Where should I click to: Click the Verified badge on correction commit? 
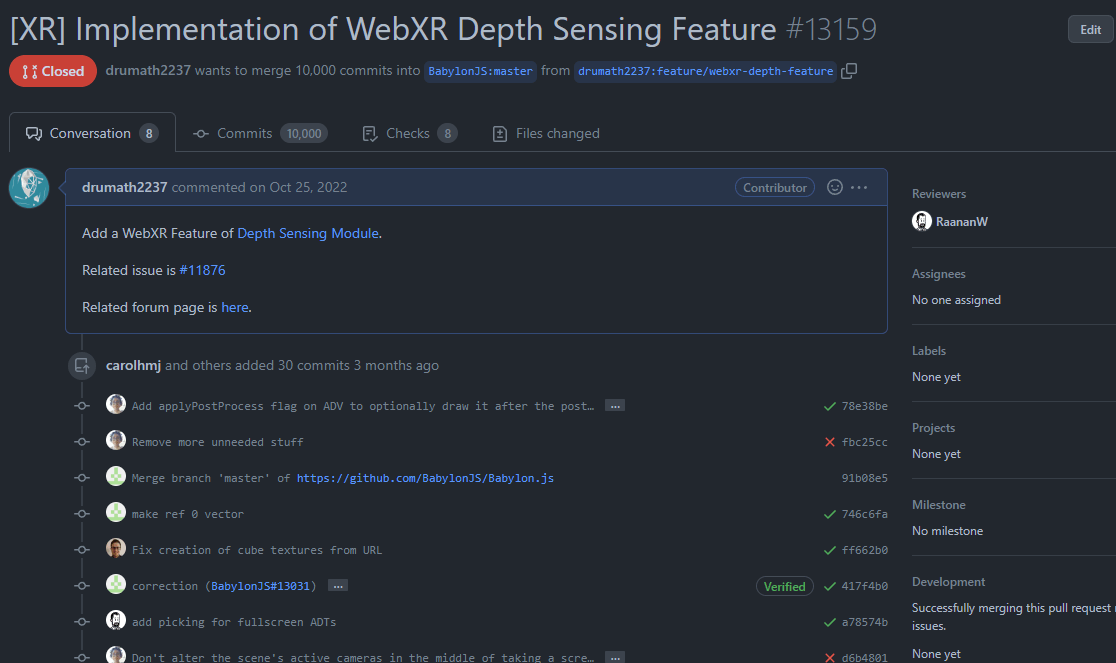pyautogui.click(x=784, y=586)
